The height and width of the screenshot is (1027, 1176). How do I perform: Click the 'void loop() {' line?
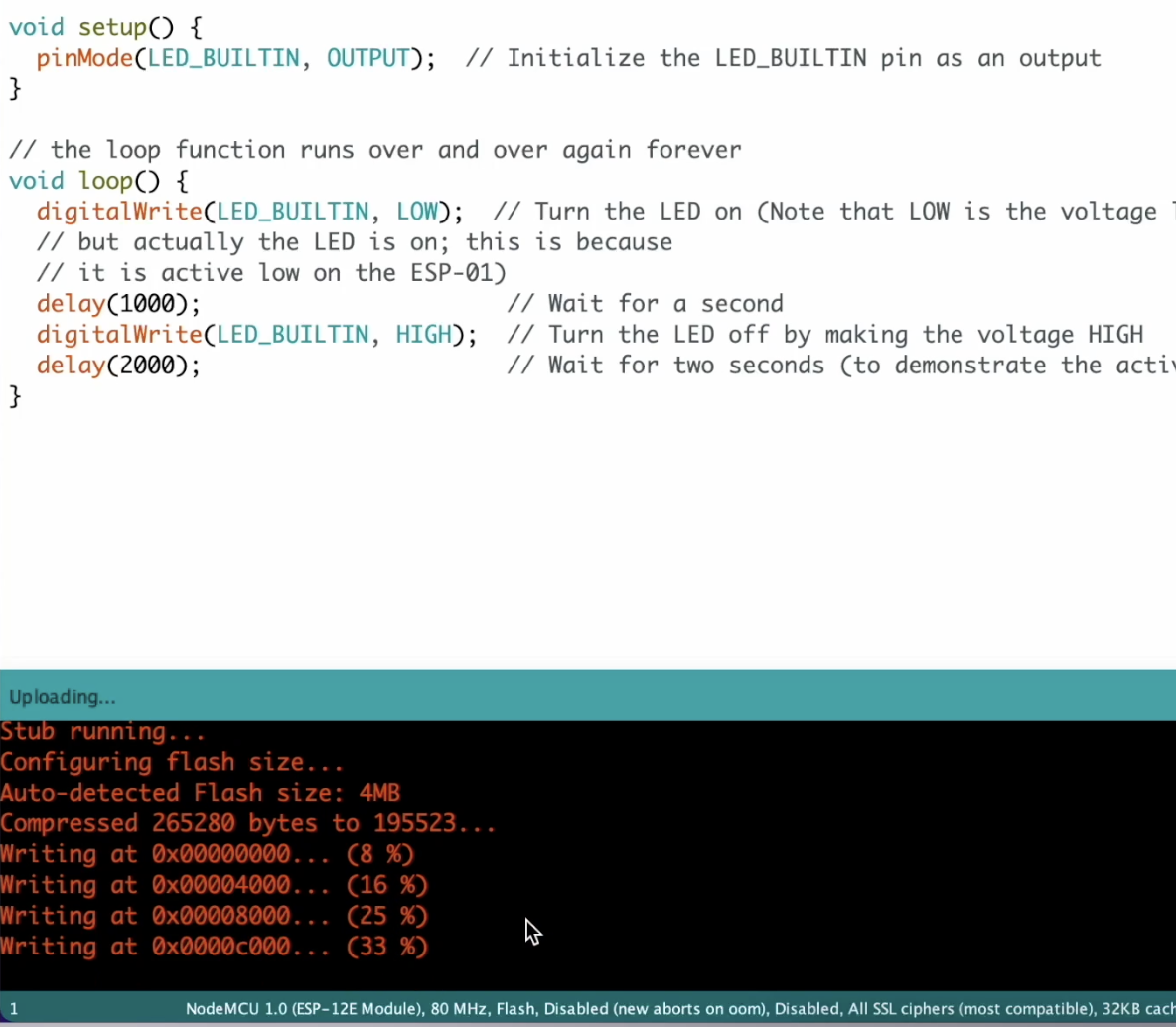pos(98,181)
